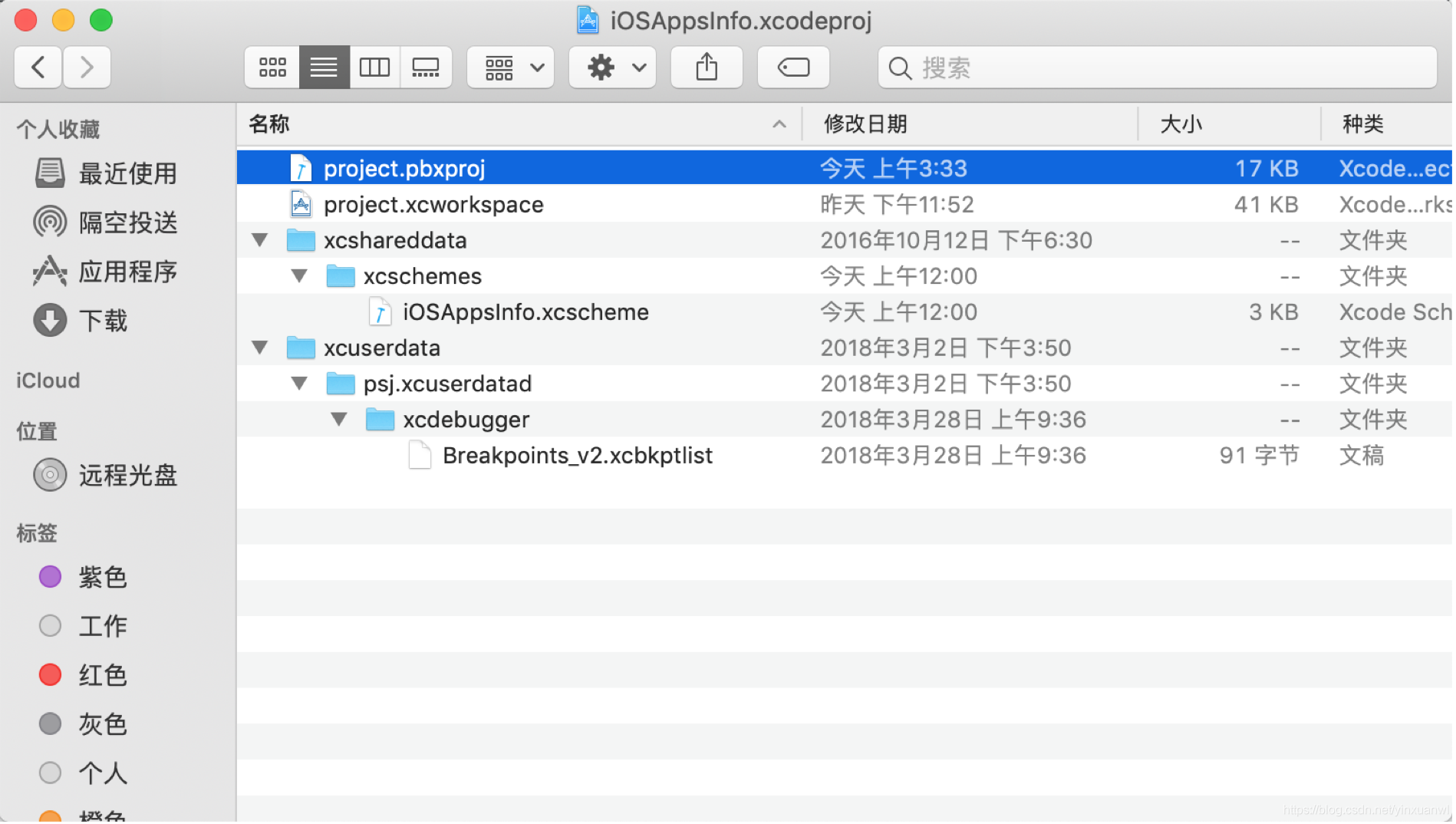Select the xcschemes folder icon

click(341, 276)
